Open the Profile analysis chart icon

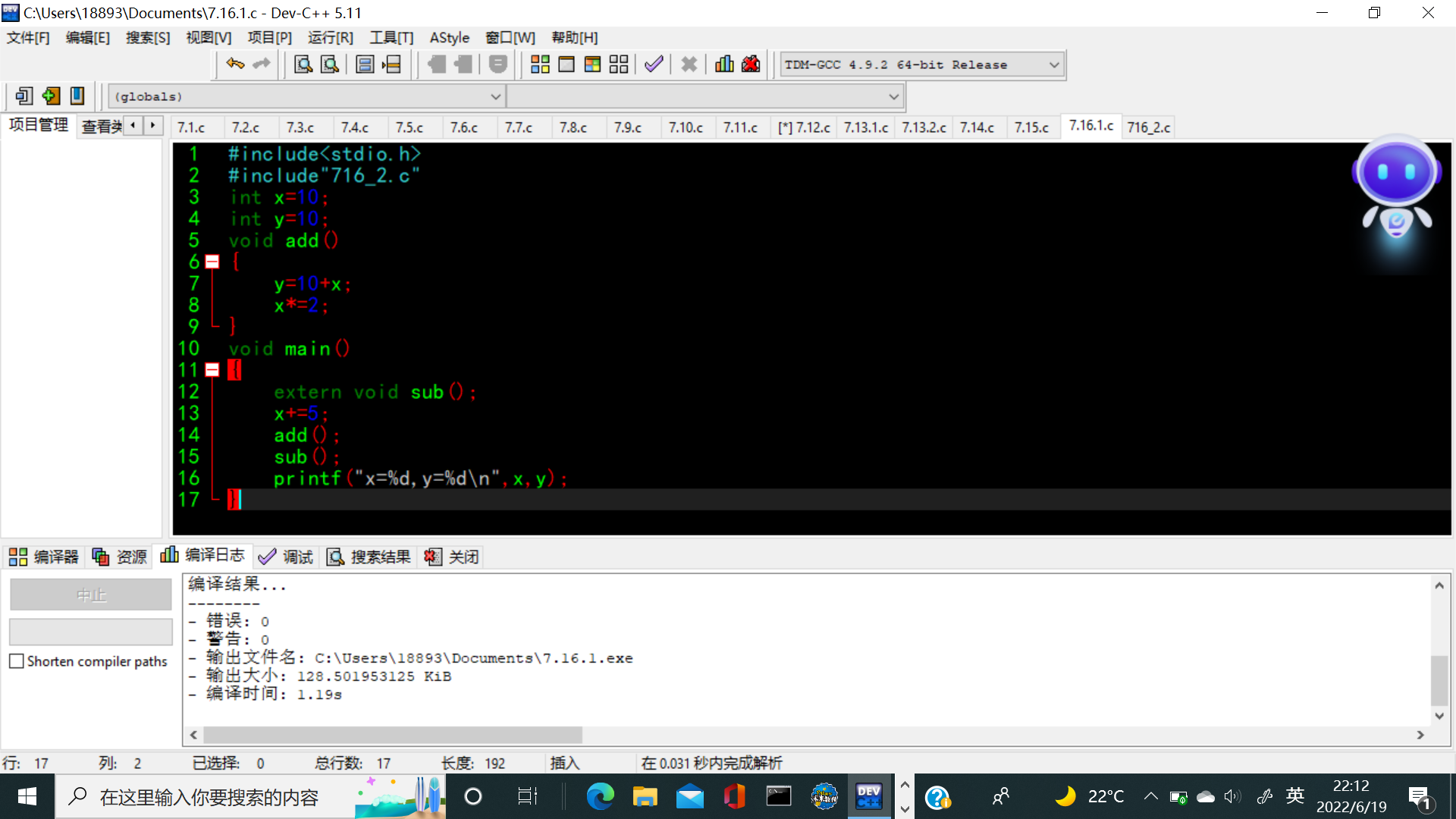coord(724,64)
